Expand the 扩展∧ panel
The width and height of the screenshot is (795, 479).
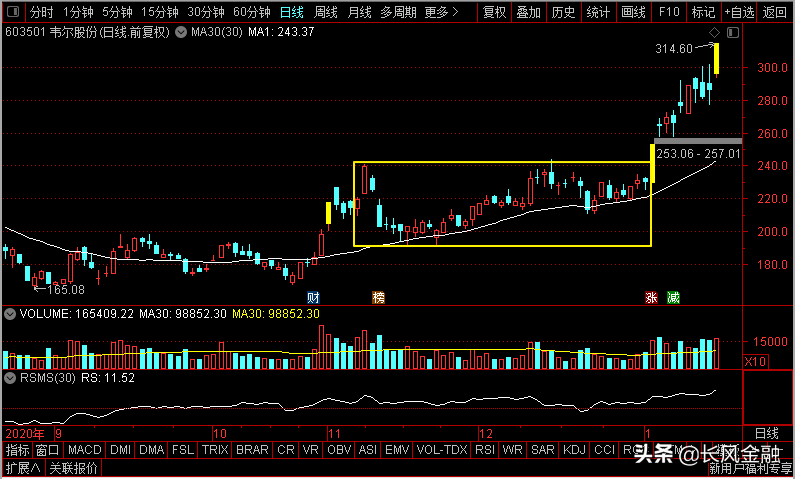[23, 468]
